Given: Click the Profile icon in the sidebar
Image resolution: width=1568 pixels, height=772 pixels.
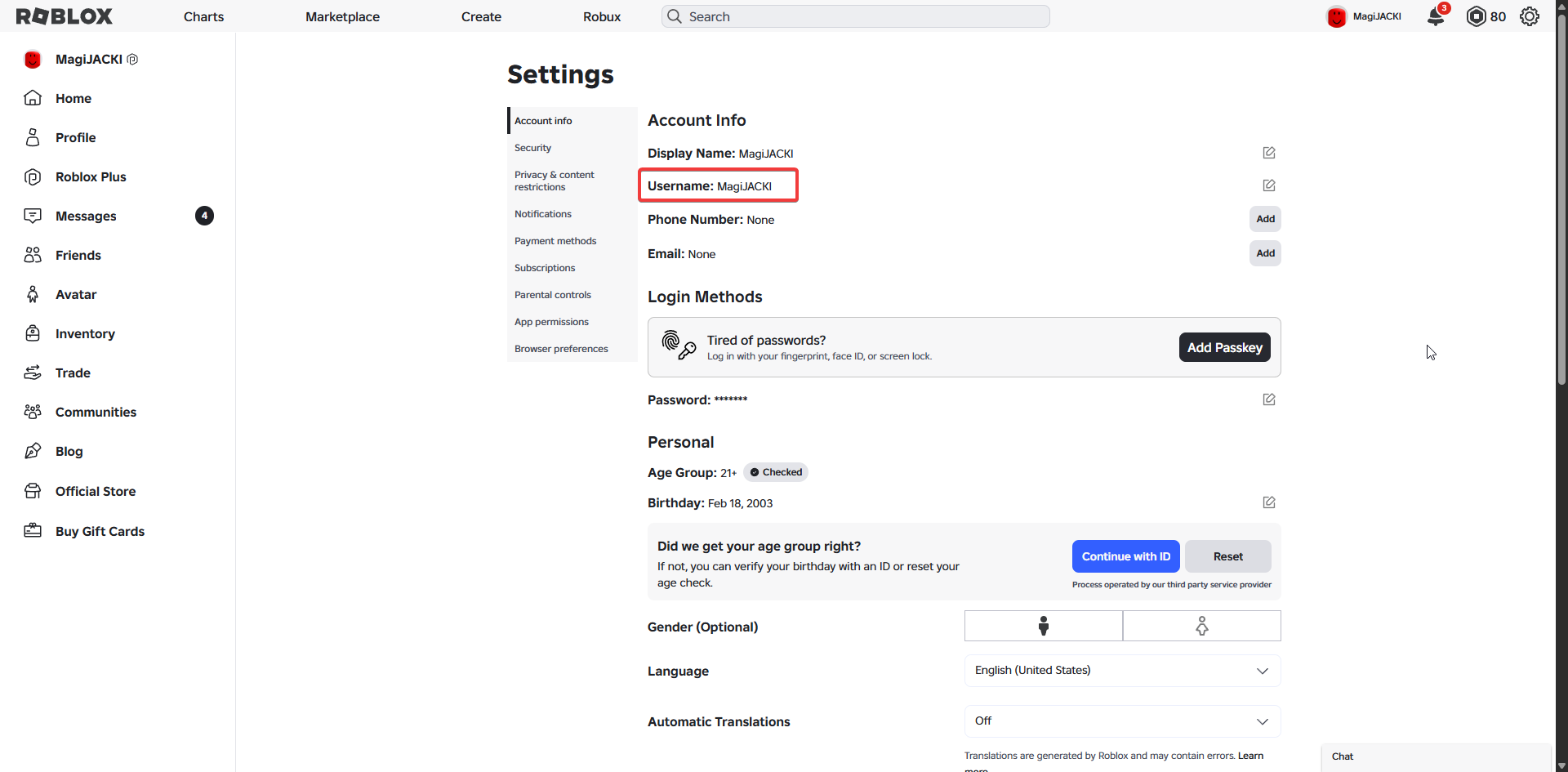Looking at the screenshot, I should tap(33, 137).
